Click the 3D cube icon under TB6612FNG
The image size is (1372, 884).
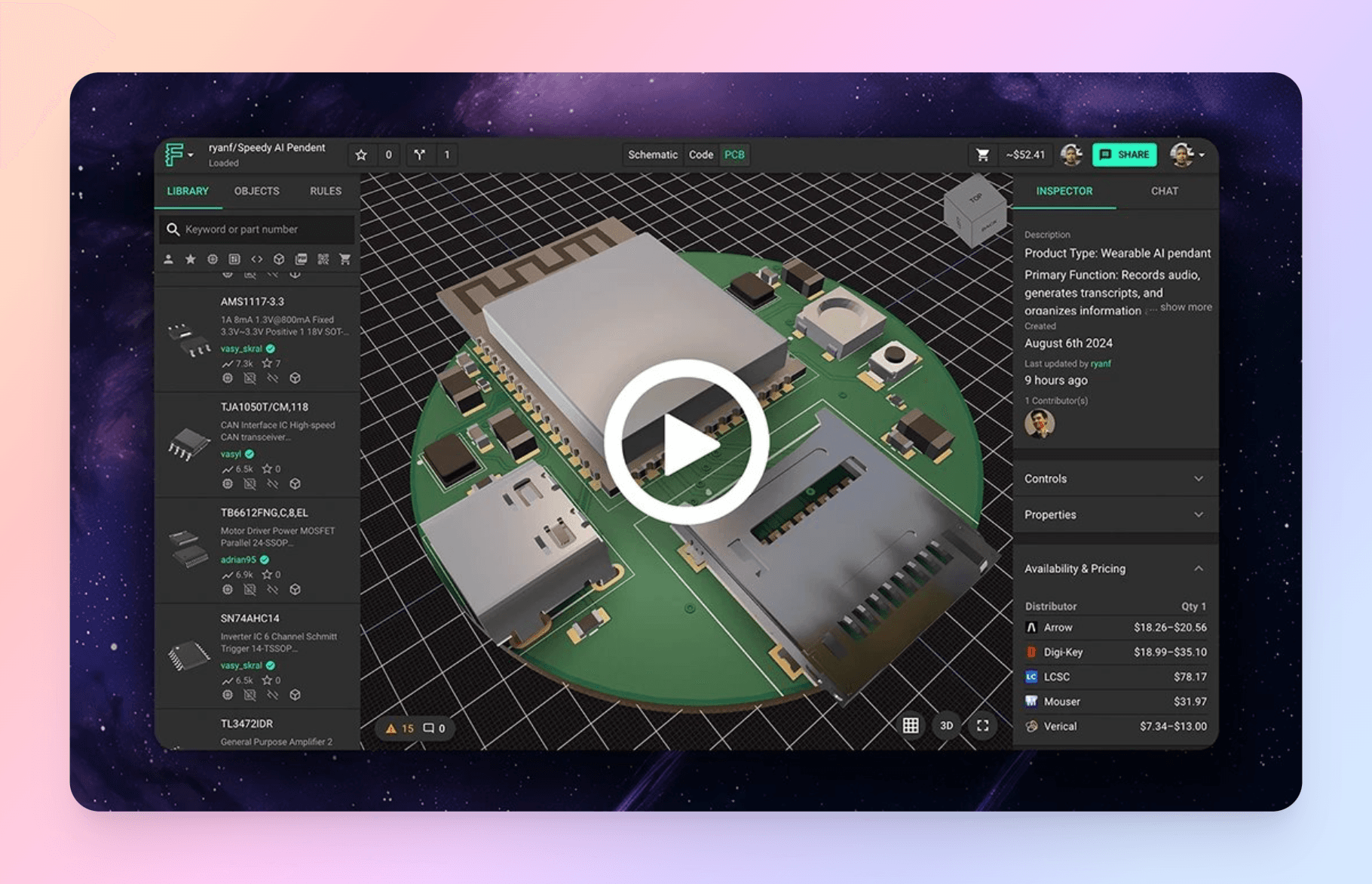[296, 589]
